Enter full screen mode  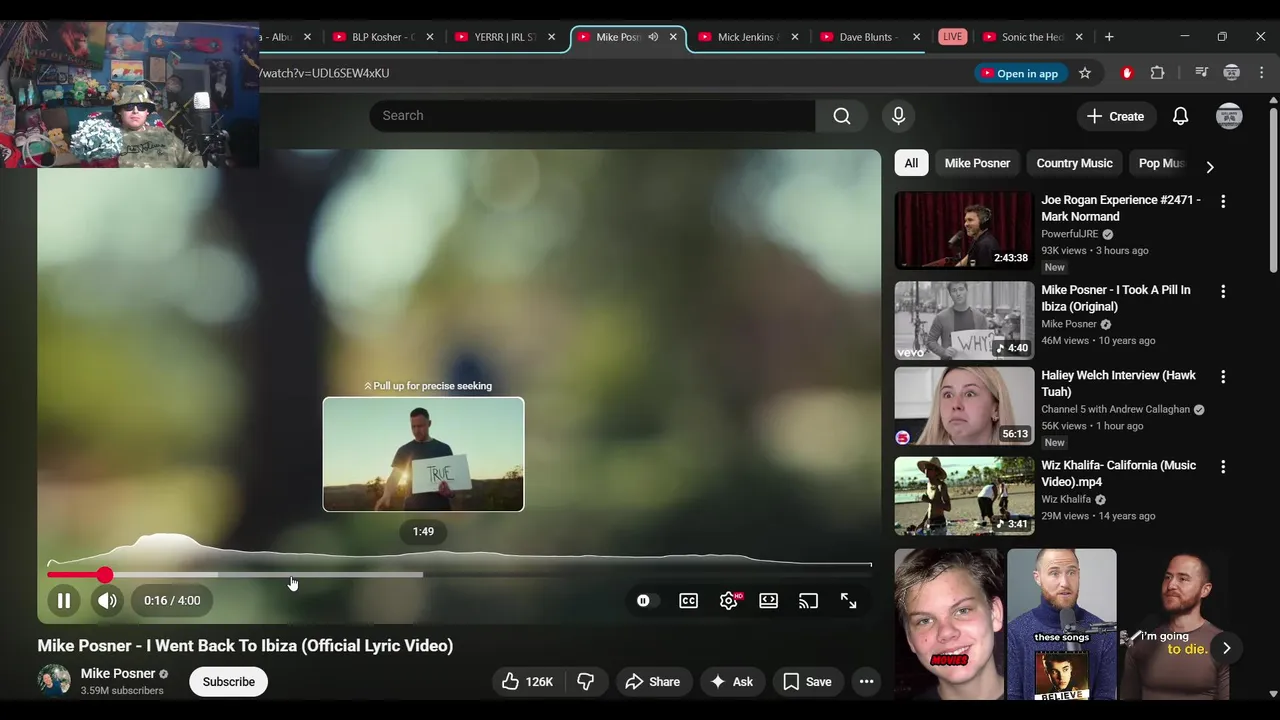pyautogui.click(x=848, y=601)
